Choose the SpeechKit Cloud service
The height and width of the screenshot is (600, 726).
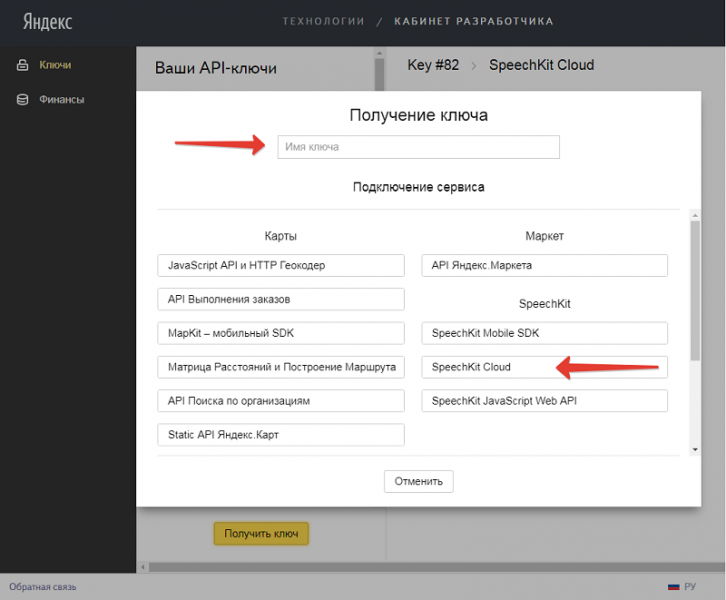(544, 367)
